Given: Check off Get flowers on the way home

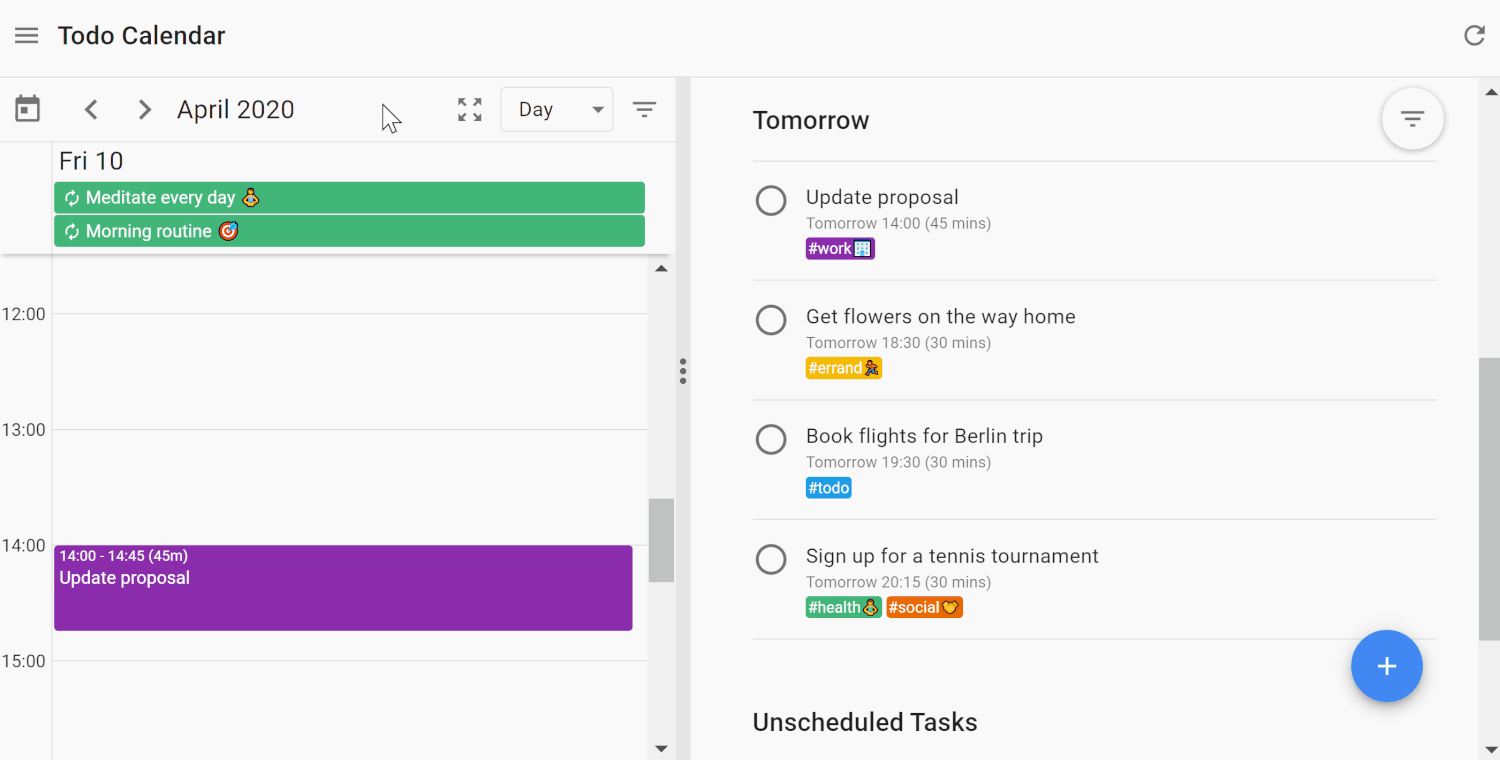Looking at the screenshot, I should coord(771,320).
